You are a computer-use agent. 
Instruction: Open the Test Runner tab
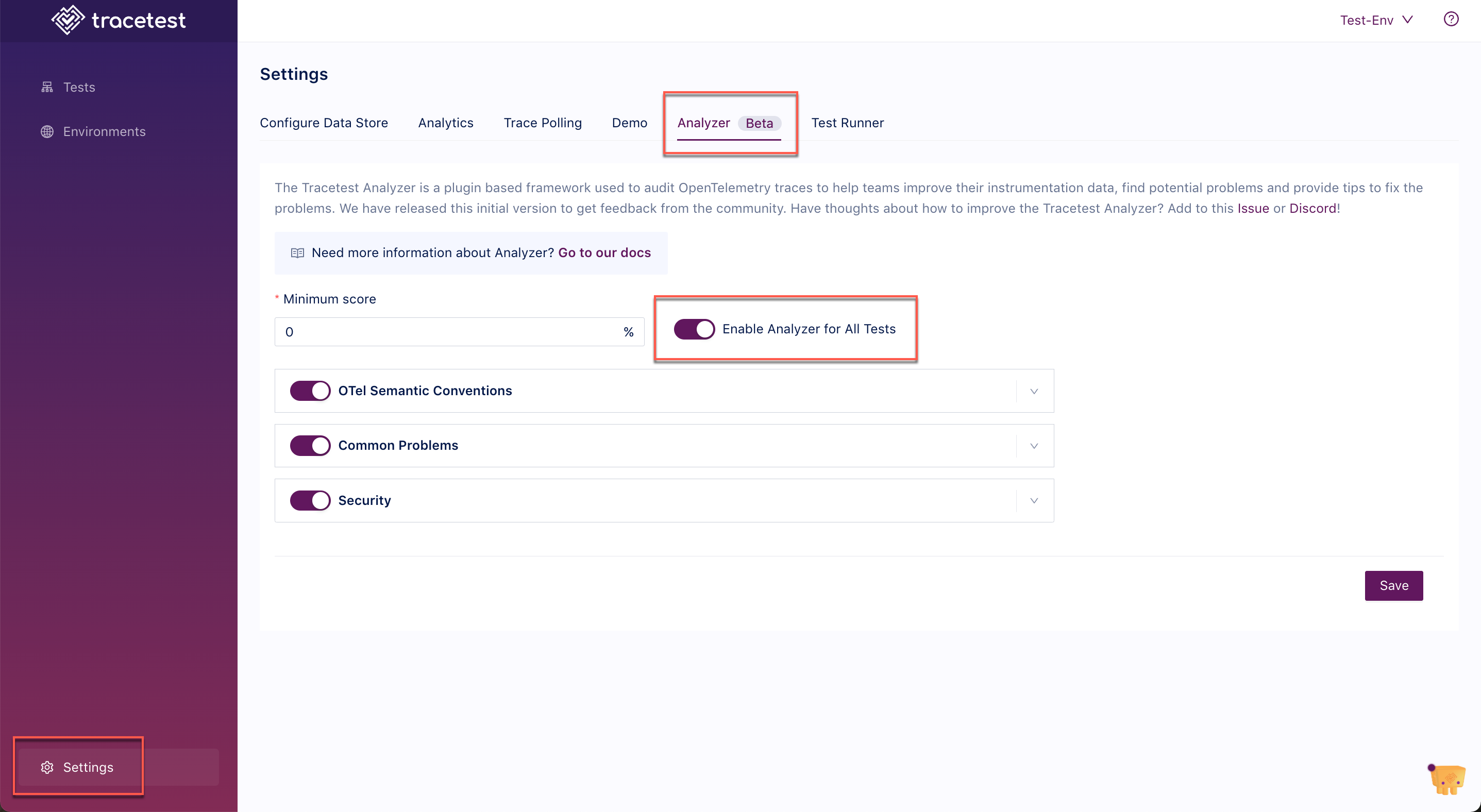848,123
